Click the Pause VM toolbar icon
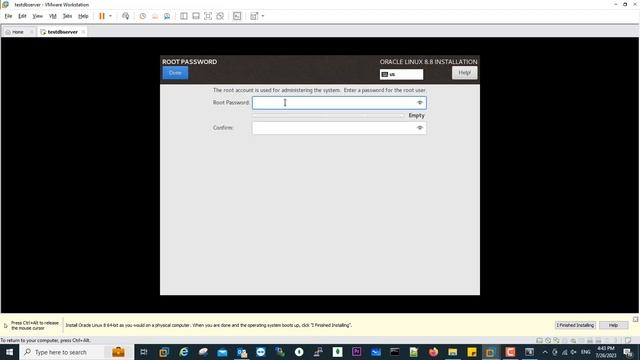This screenshot has height=360, width=640. (x=102, y=16)
